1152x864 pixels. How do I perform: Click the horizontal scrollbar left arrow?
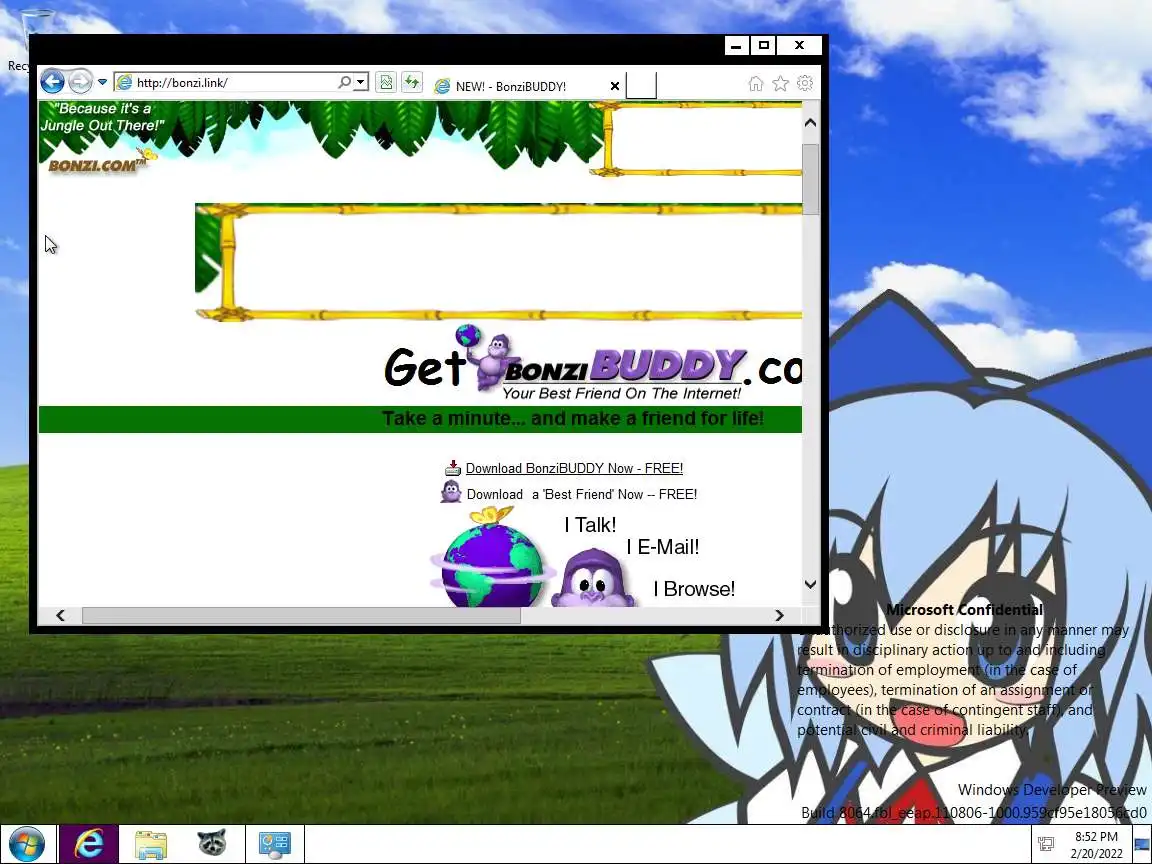(x=60, y=616)
